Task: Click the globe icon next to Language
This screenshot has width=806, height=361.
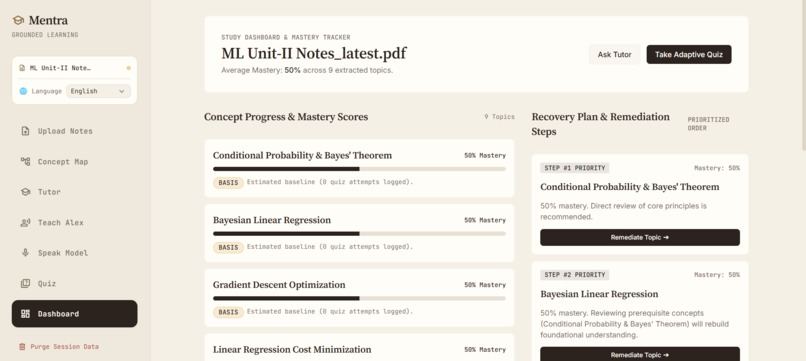Action: [23, 91]
